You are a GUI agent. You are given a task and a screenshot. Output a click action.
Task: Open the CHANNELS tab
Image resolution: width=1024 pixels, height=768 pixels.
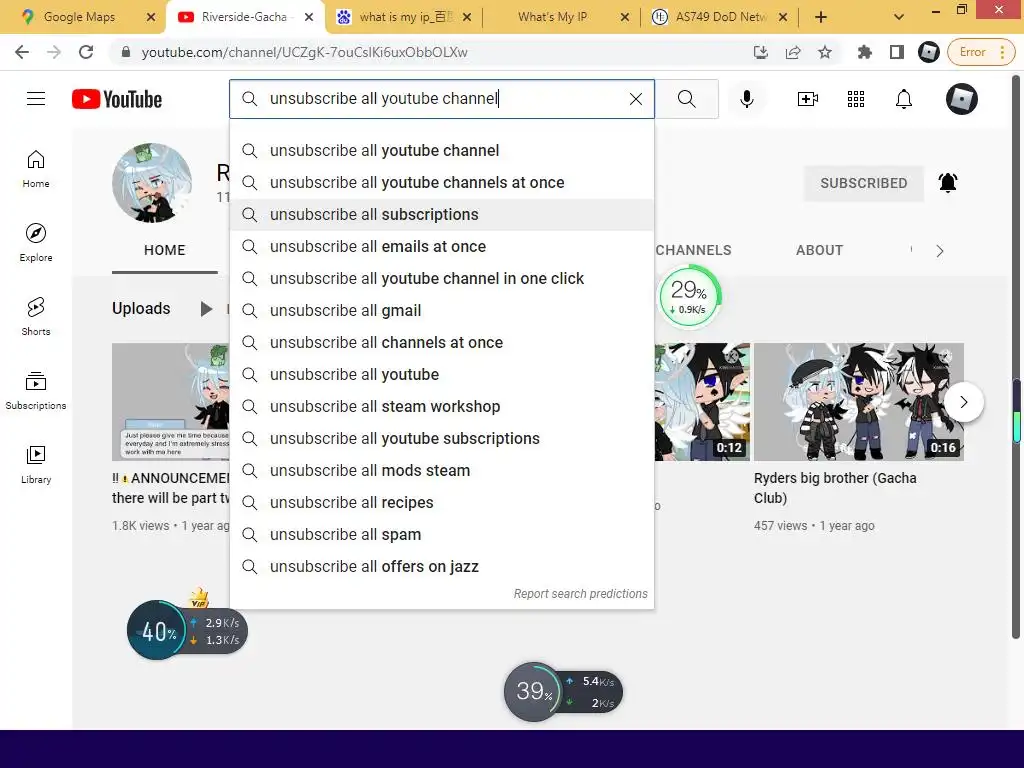[693, 250]
